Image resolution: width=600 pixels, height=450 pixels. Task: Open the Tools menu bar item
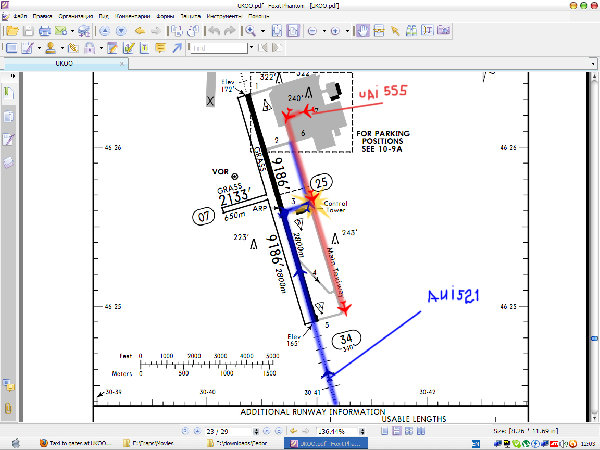tap(224, 16)
